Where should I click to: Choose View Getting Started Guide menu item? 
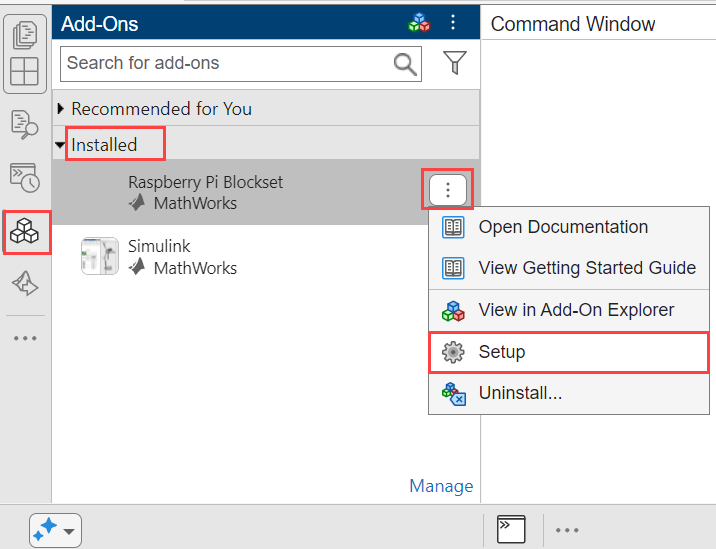click(x=569, y=268)
